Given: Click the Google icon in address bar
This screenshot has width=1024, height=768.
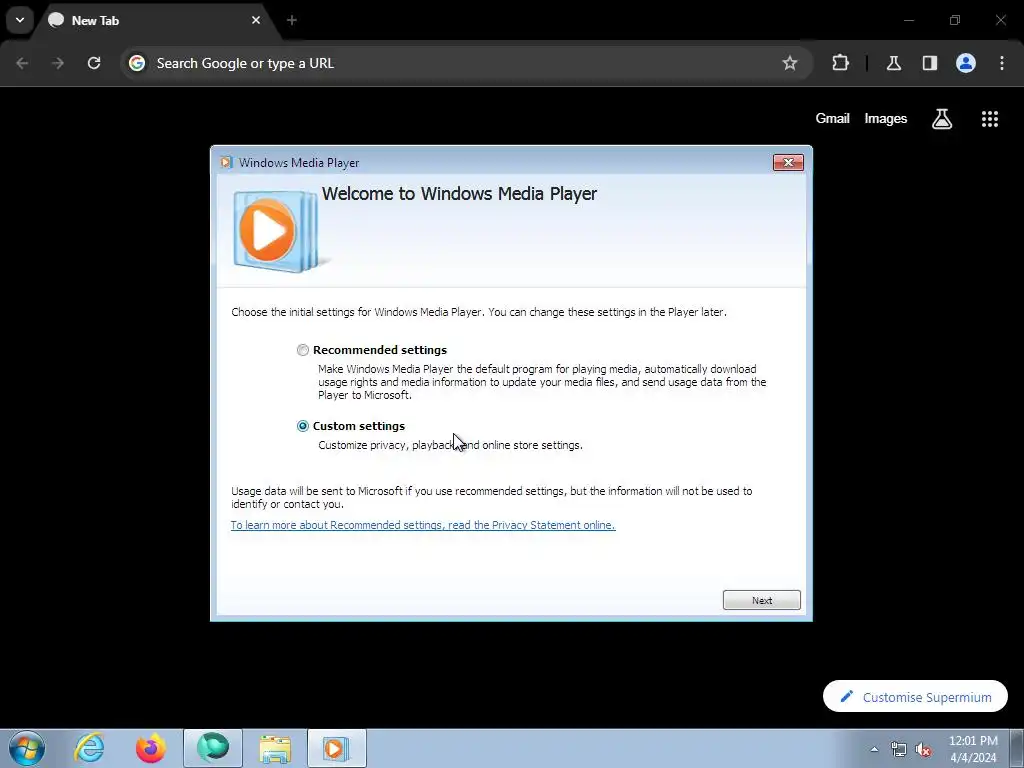Looking at the screenshot, I should [x=136, y=63].
